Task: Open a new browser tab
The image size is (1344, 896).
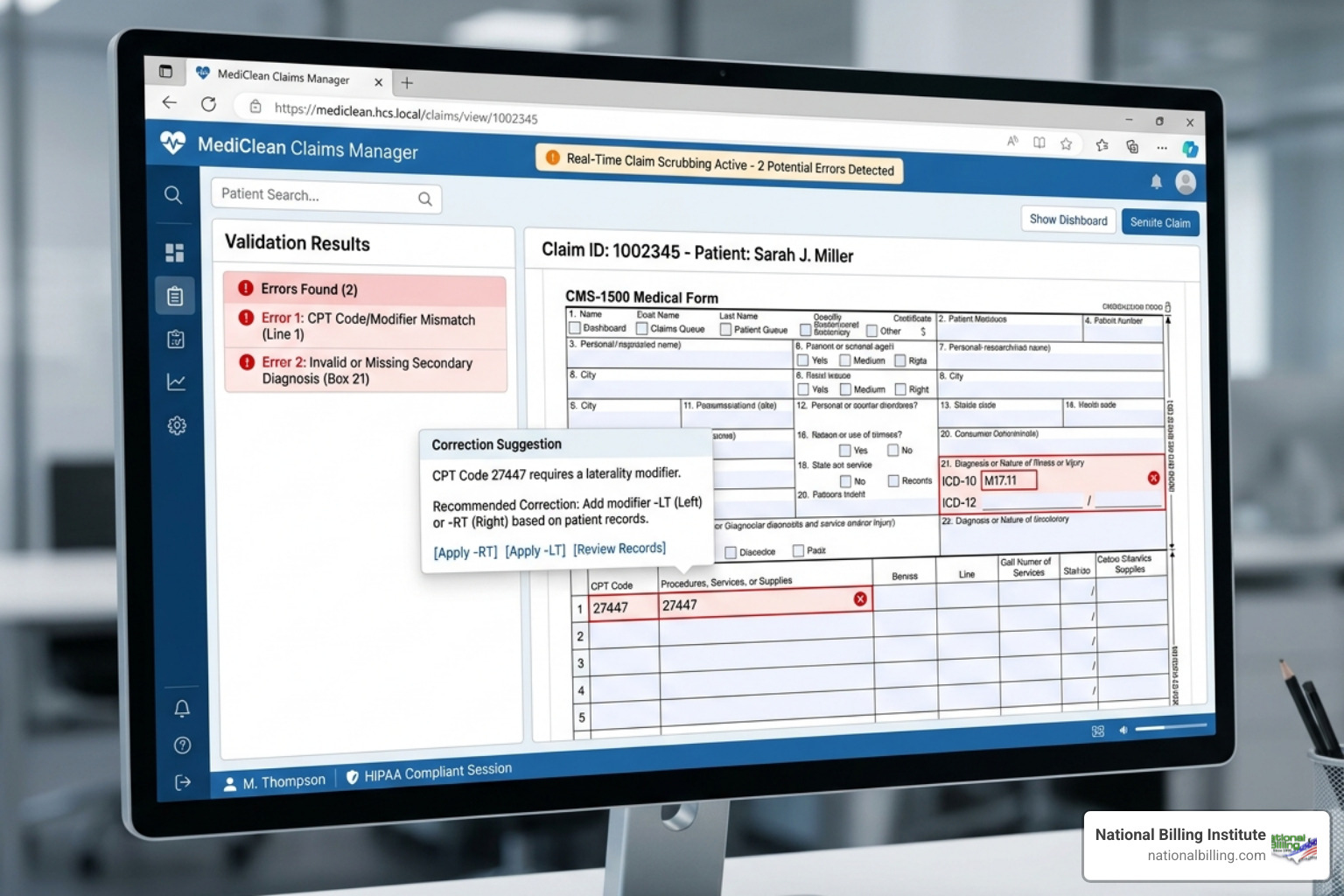Action: click(x=407, y=83)
